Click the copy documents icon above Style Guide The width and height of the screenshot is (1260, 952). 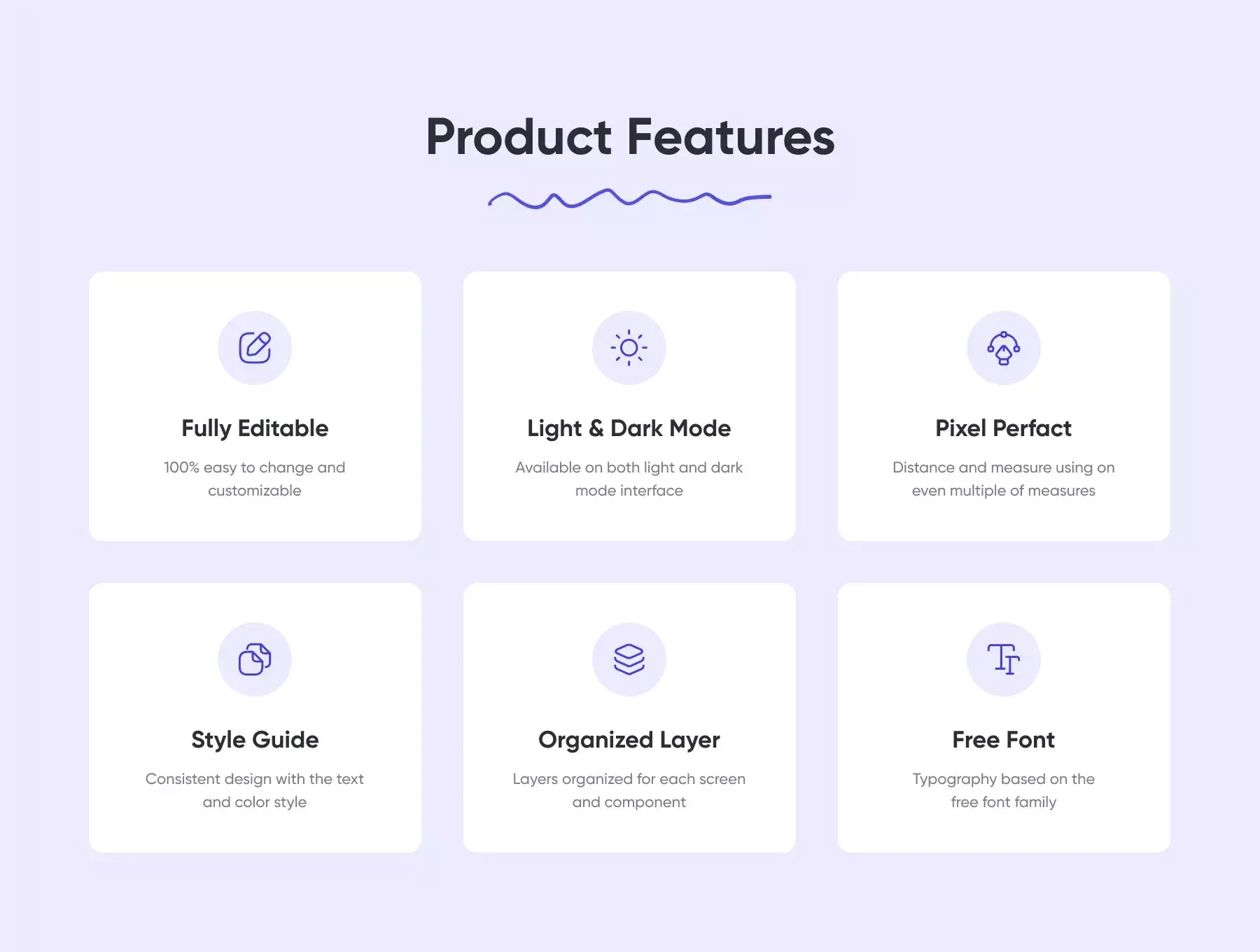(x=255, y=659)
